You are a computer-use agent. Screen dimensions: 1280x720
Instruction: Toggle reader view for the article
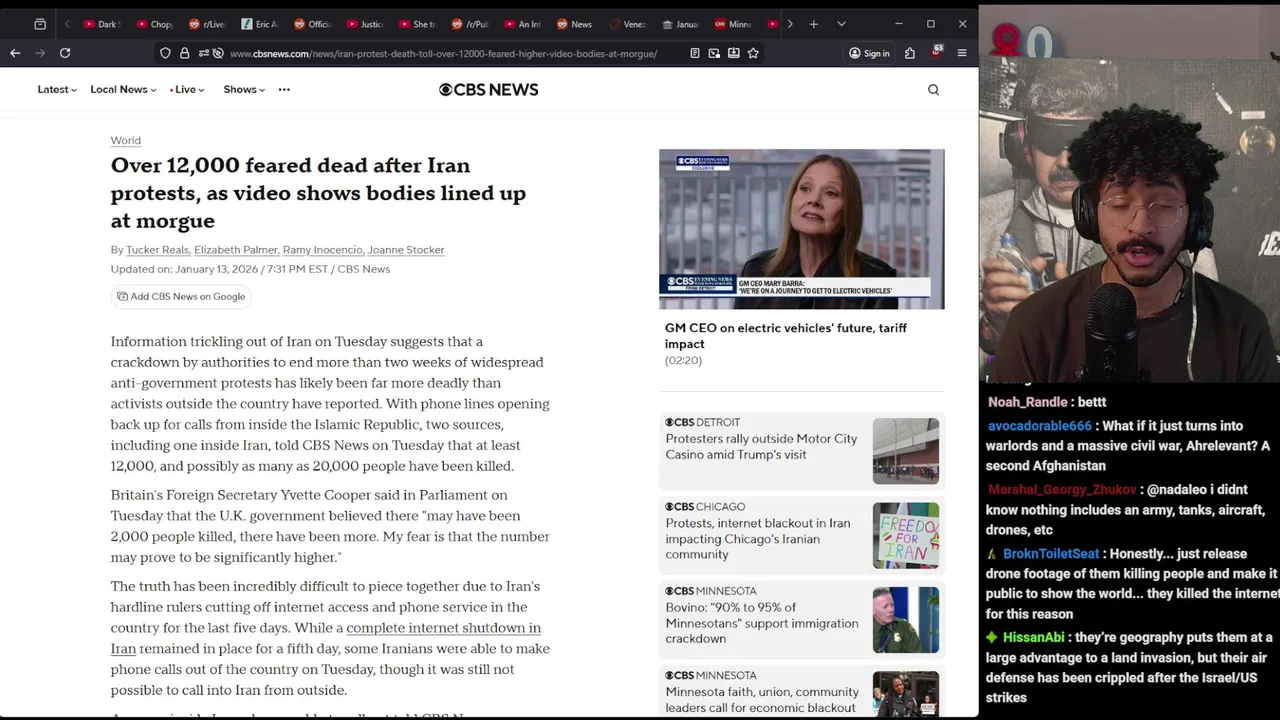(x=695, y=53)
